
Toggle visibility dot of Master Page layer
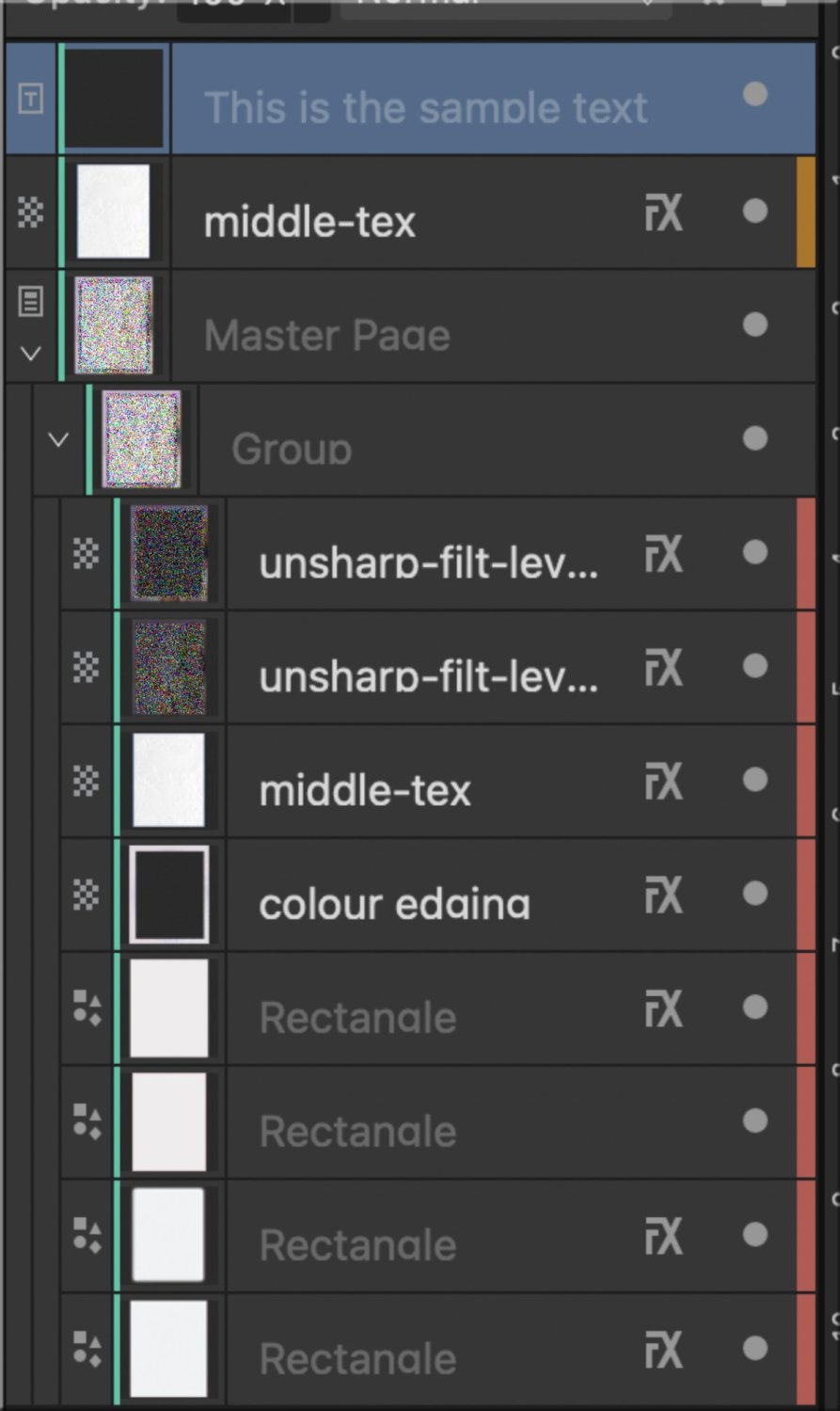click(754, 325)
